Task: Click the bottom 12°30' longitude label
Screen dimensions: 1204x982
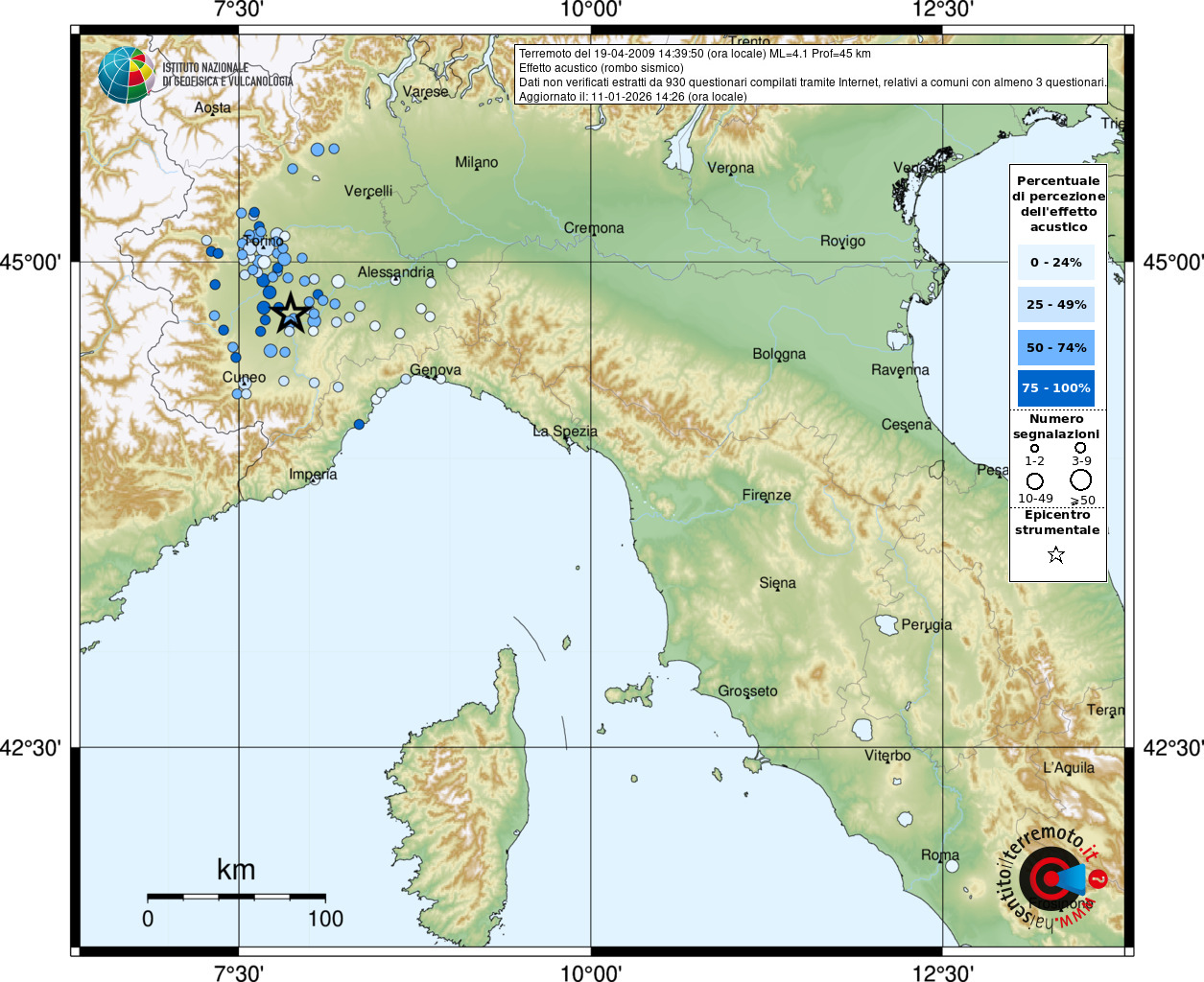Action: click(x=943, y=973)
